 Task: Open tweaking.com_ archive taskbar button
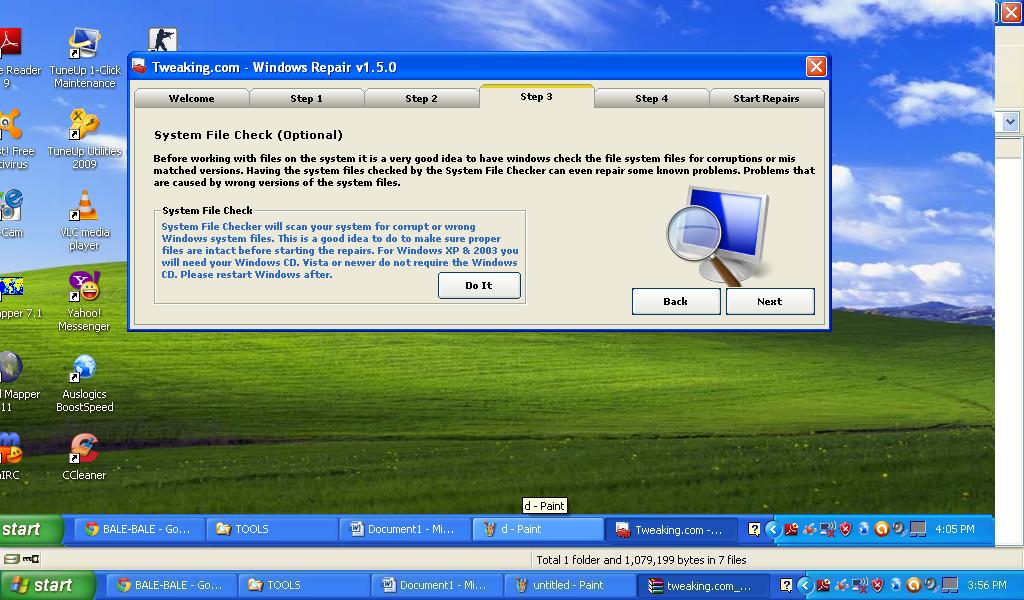tap(703, 585)
